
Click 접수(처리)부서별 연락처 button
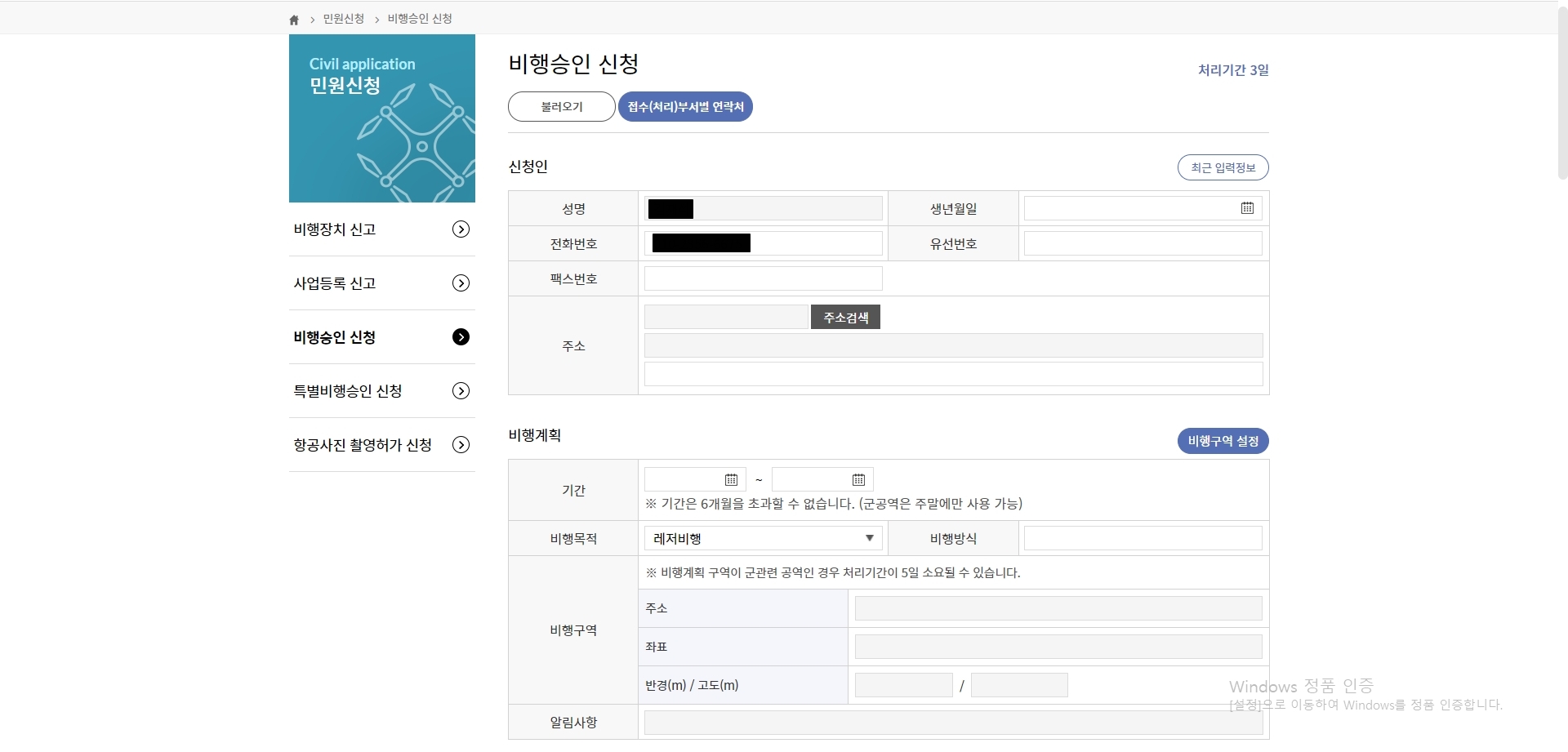(x=685, y=107)
